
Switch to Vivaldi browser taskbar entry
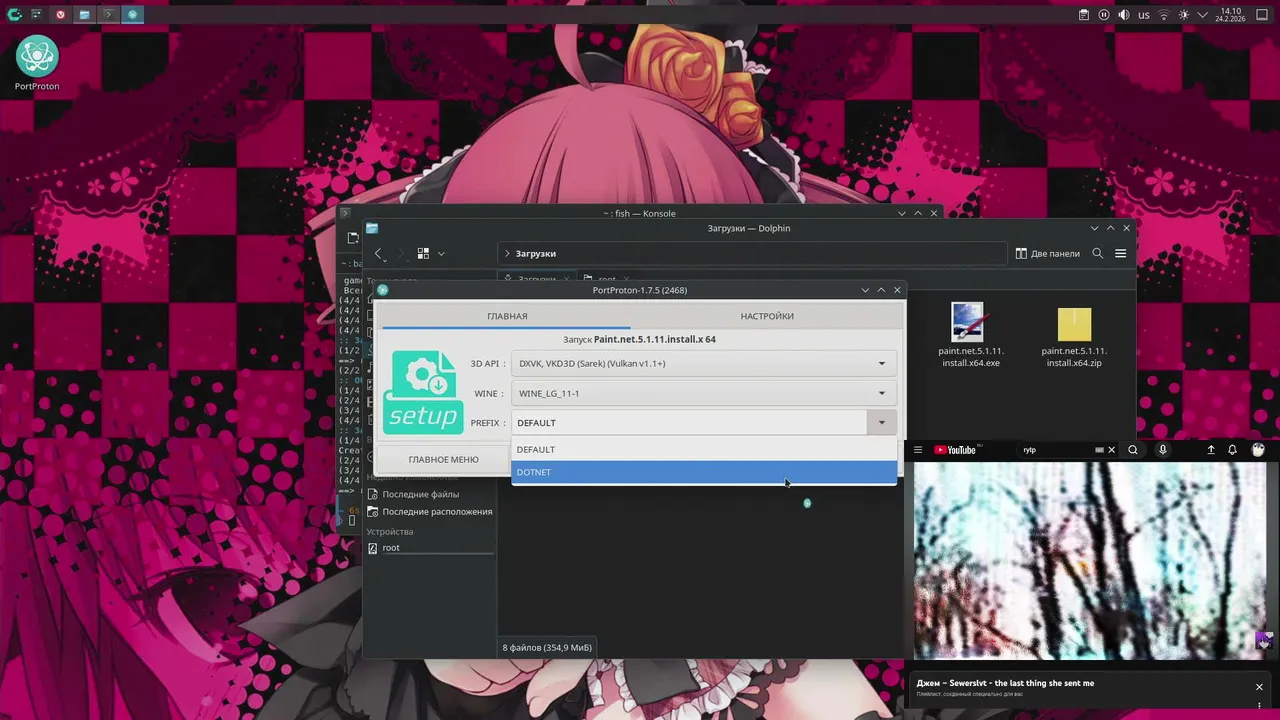click(61, 15)
